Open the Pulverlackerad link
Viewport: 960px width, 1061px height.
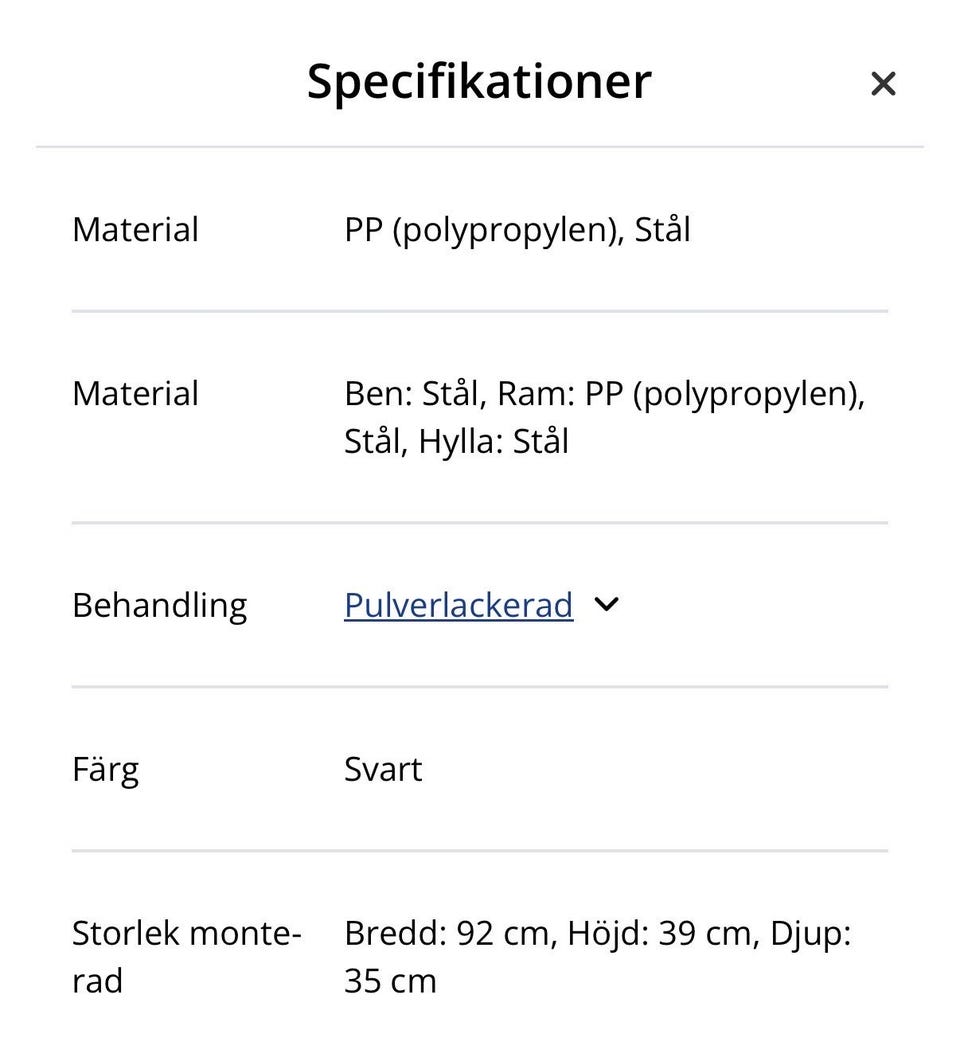pyautogui.click(x=458, y=605)
